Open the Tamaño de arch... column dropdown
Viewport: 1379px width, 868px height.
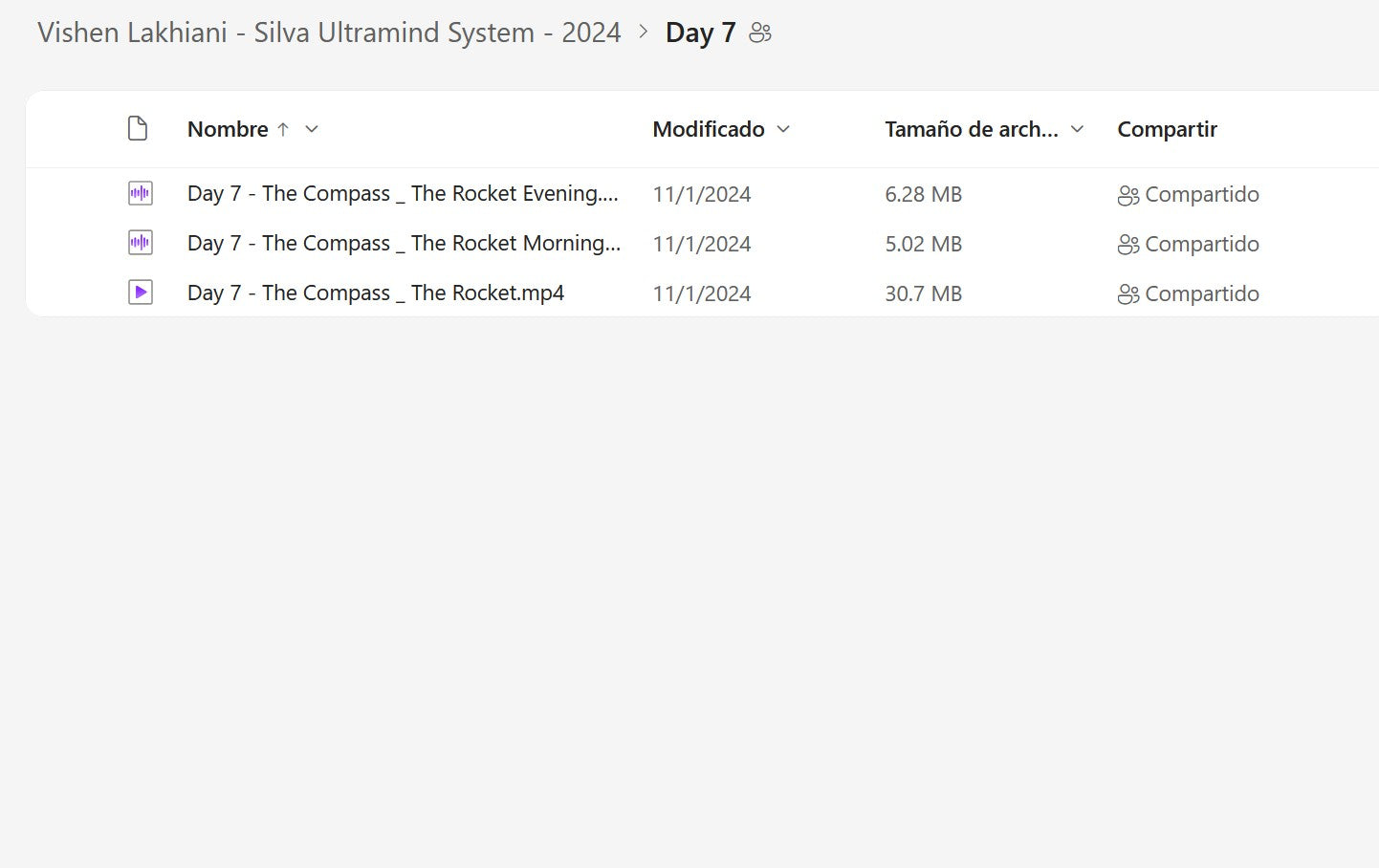click(1077, 129)
